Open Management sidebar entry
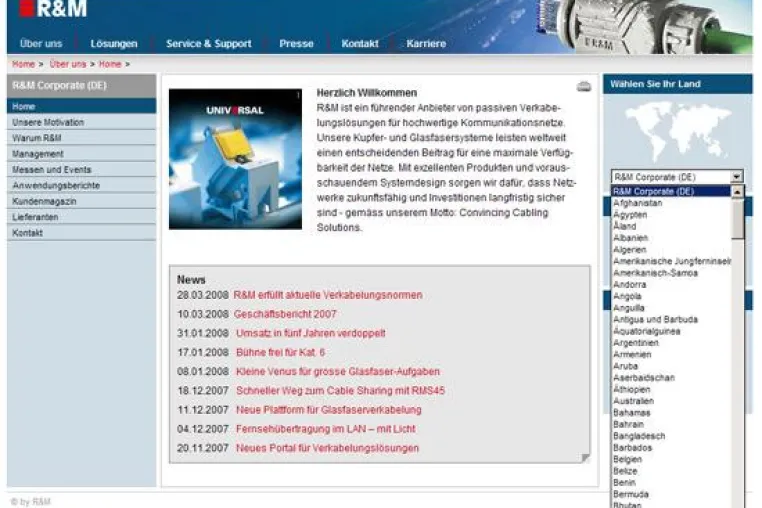The height and width of the screenshot is (508, 762). 82,154
